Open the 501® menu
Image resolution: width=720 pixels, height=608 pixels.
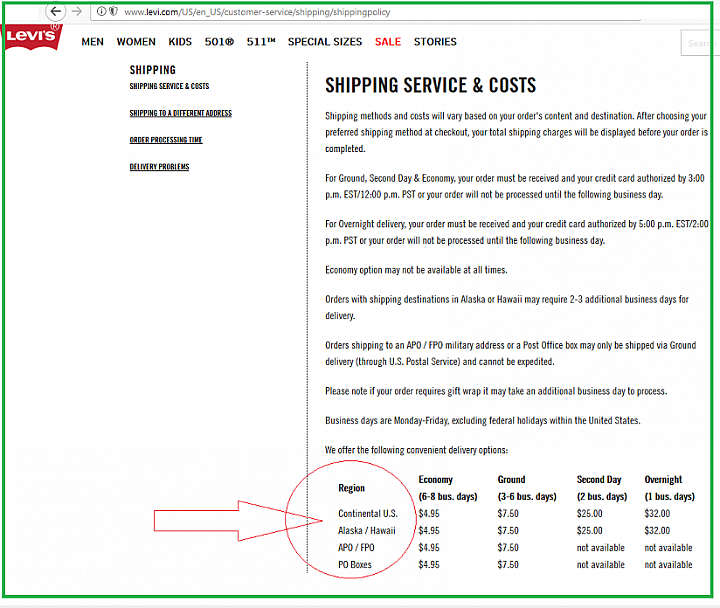[219, 42]
